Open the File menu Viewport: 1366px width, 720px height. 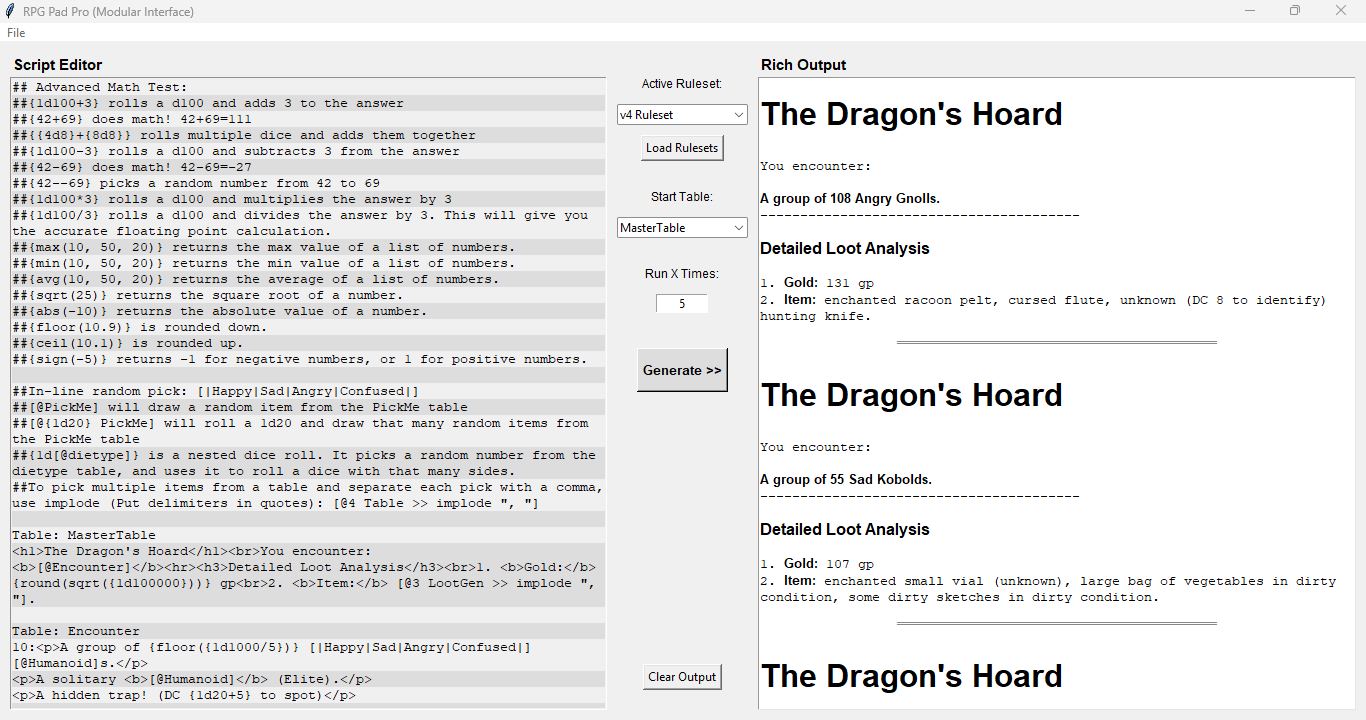(x=16, y=33)
